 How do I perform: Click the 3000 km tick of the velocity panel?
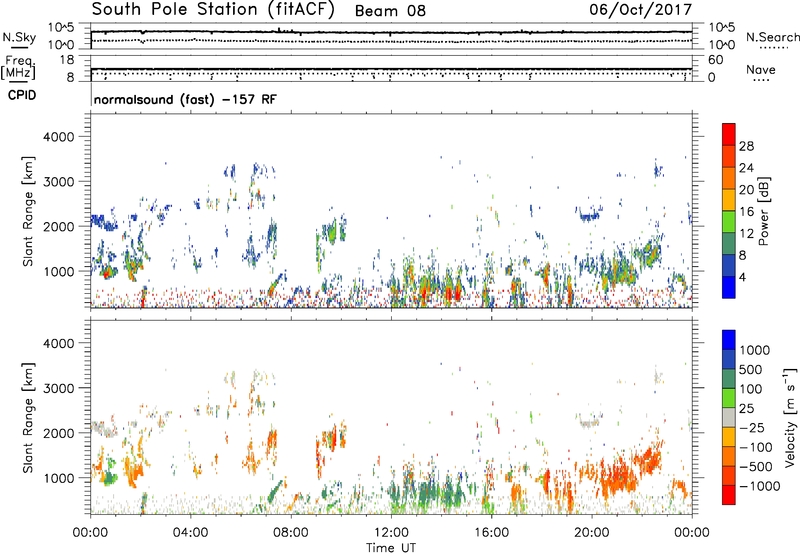(x=59, y=388)
